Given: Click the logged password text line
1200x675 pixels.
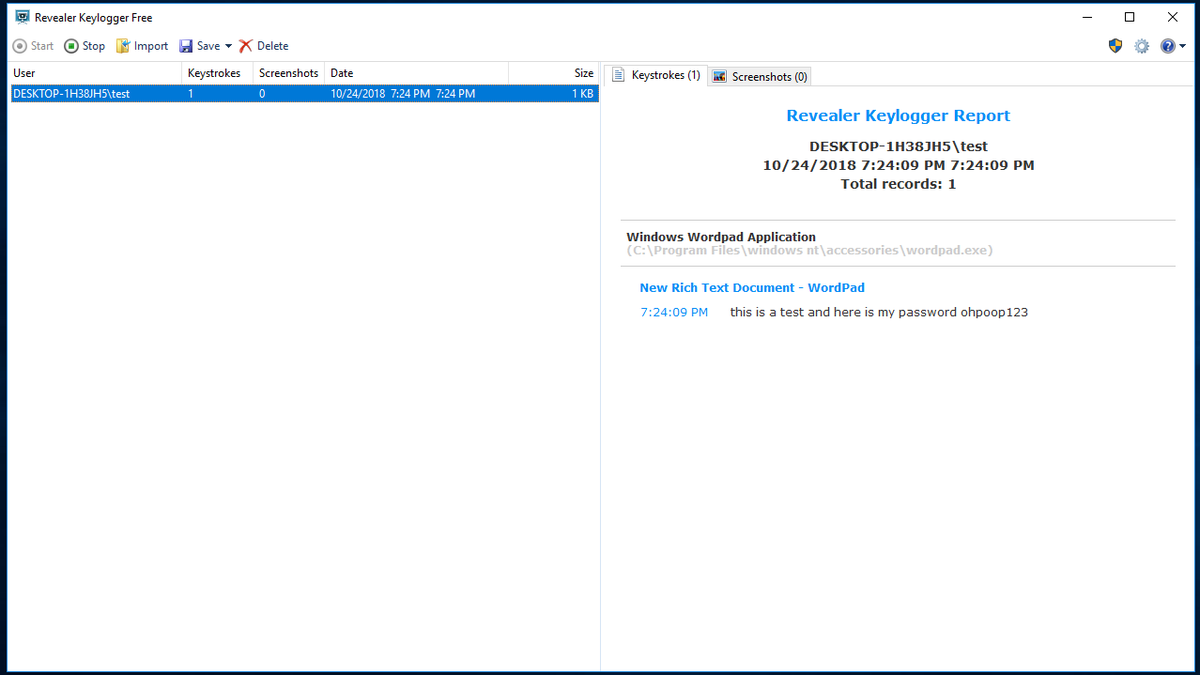Looking at the screenshot, I should click(x=879, y=312).
